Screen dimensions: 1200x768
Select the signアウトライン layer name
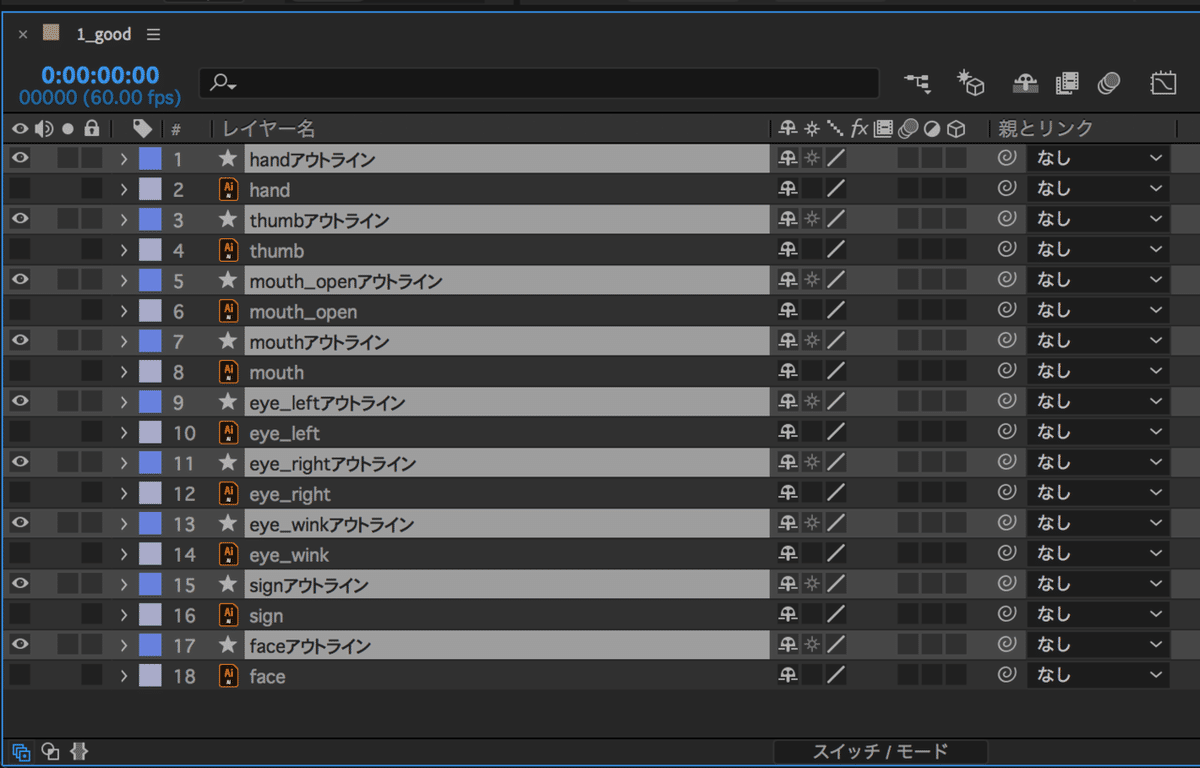click(x=309, y=585)
